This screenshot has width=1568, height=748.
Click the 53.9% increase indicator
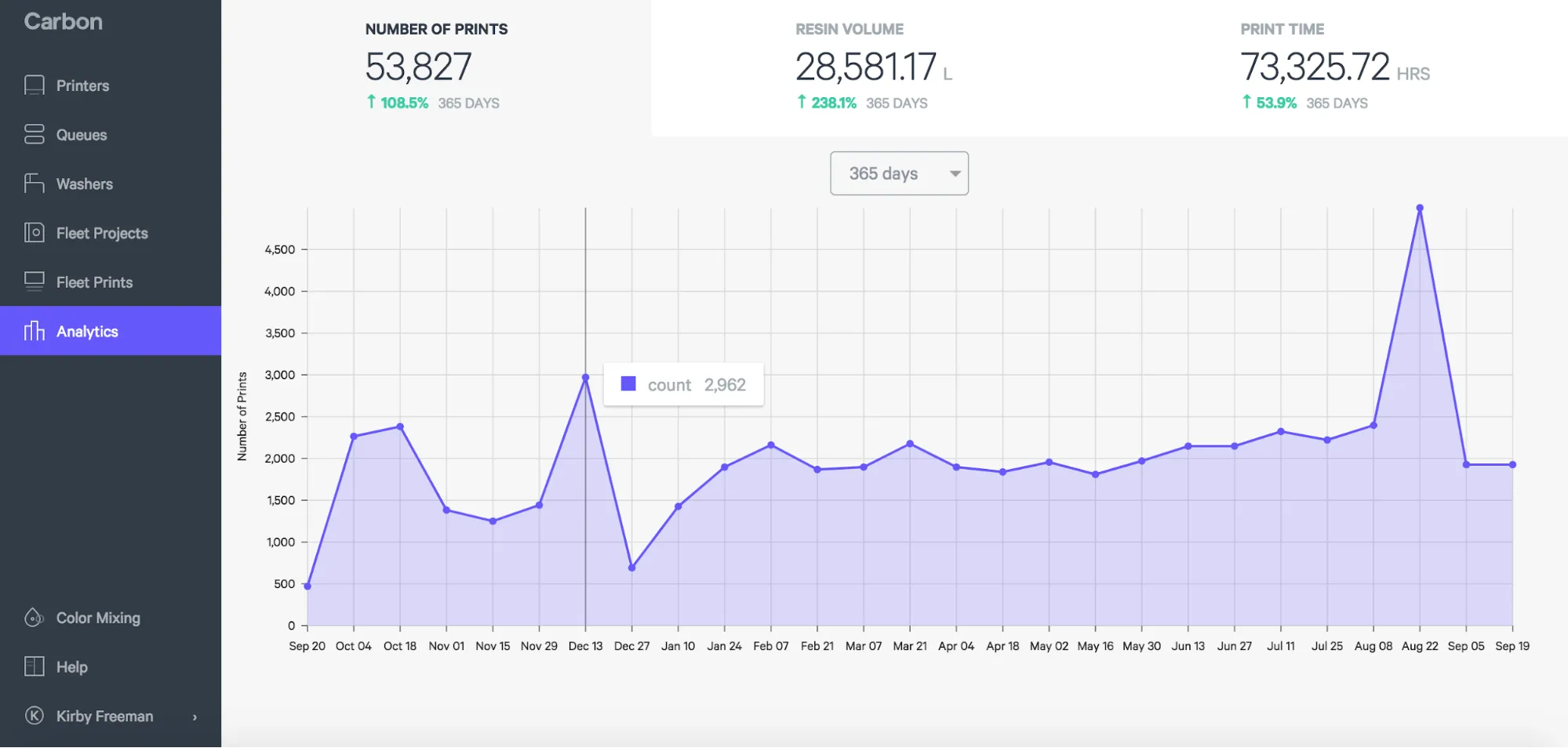(x=1268, y=103)
